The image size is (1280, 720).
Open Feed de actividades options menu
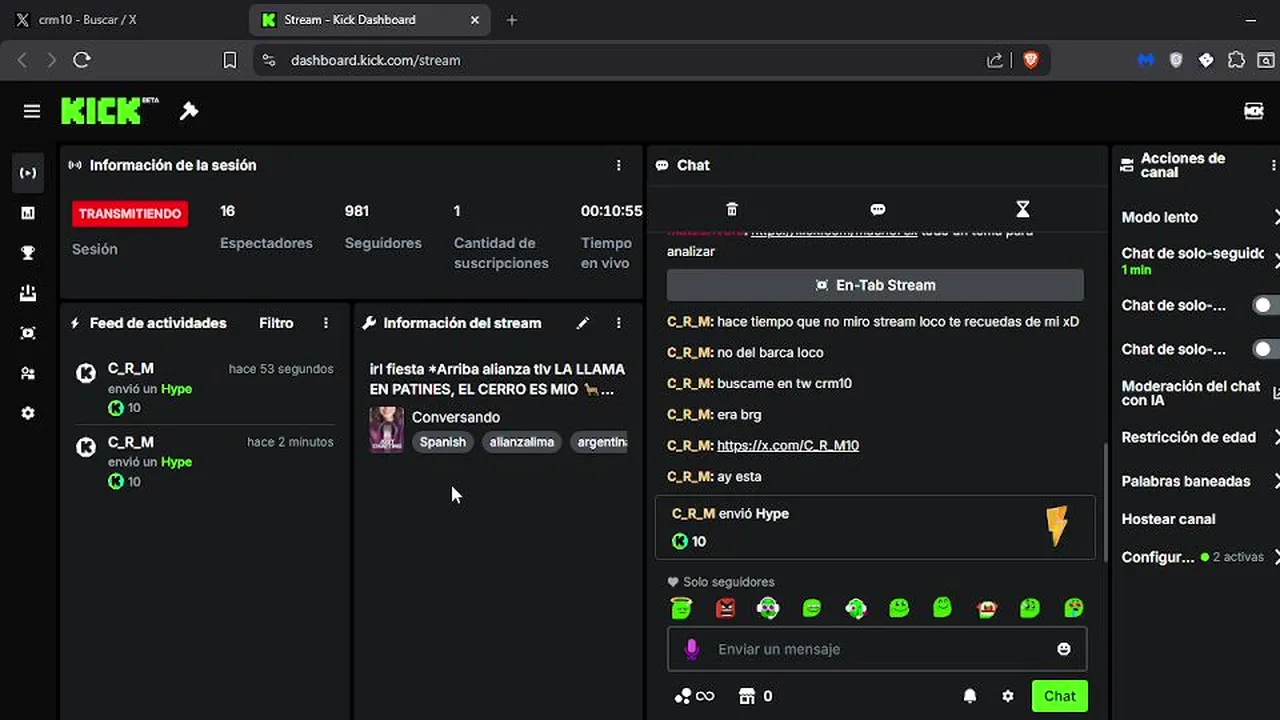326,323
